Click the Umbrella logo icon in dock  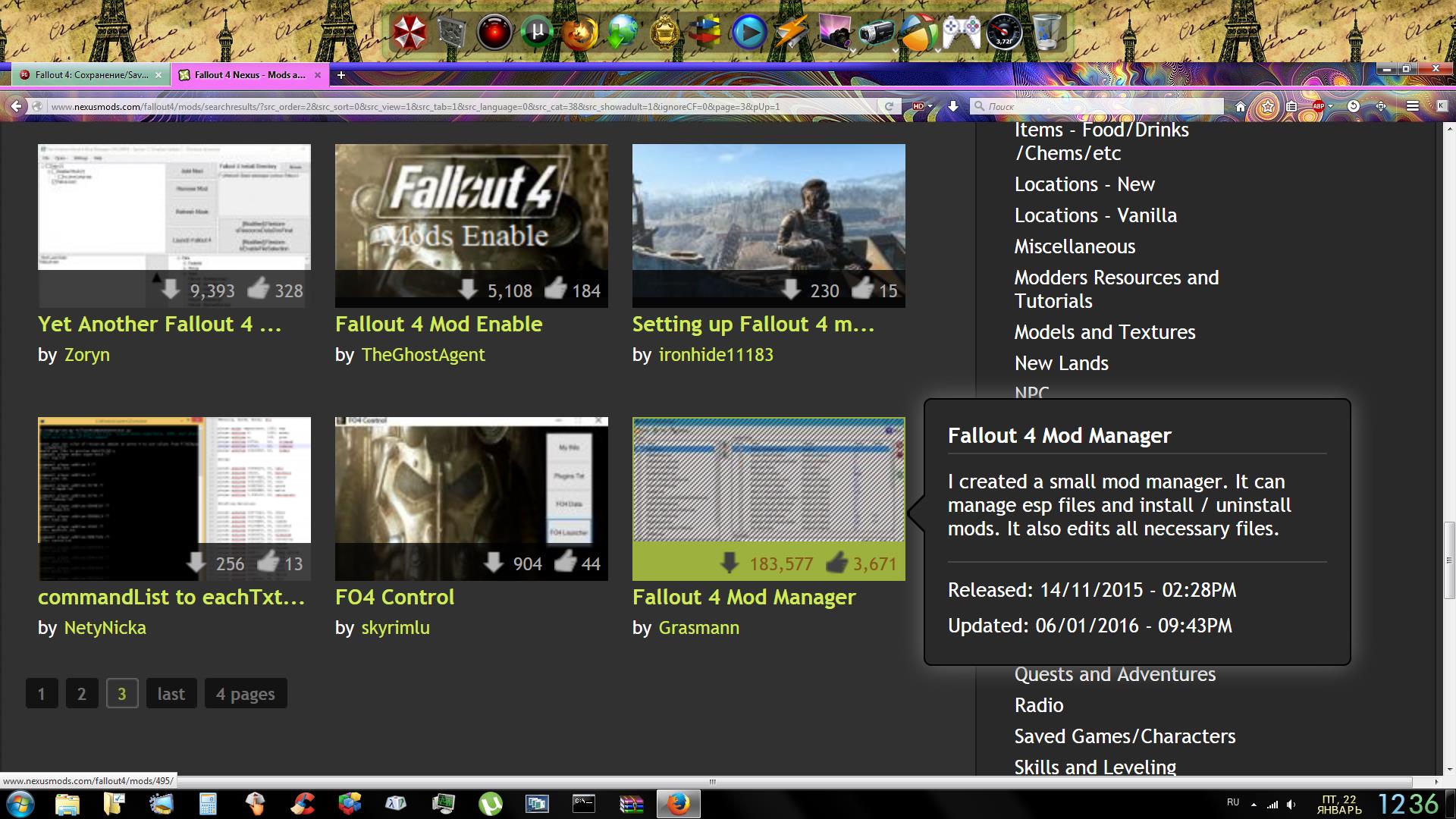tap(410, 33)
